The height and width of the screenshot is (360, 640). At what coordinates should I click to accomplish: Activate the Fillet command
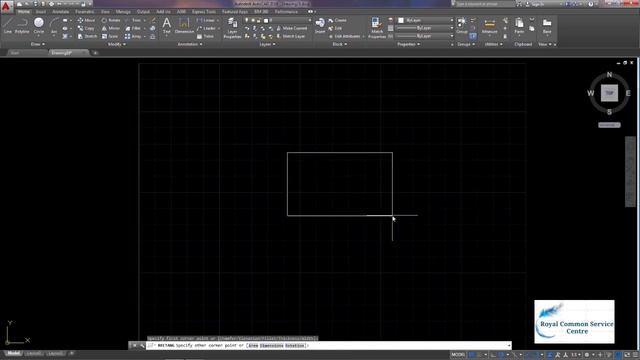133,28
